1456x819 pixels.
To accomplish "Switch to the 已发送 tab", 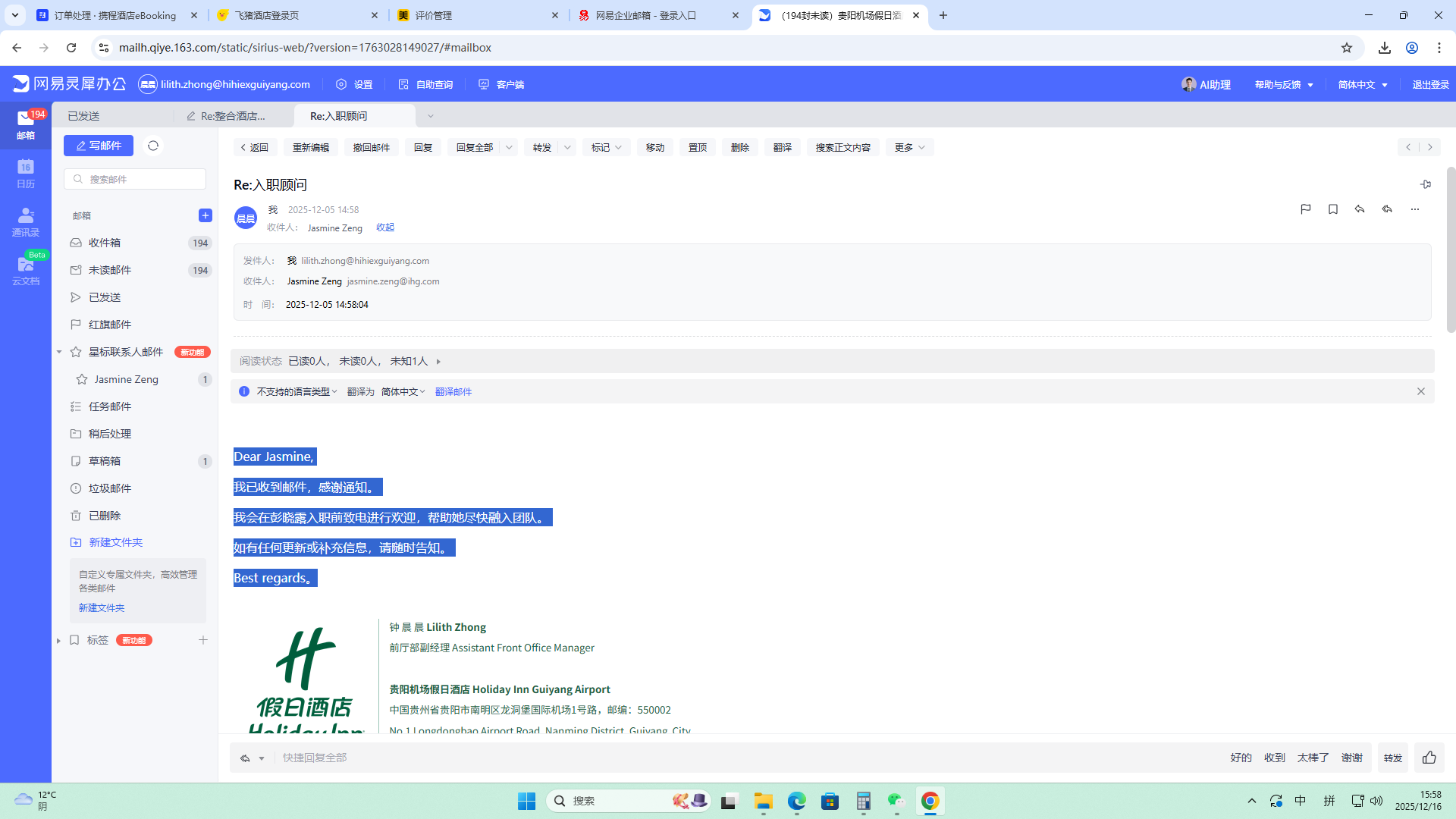I will coord(84,116).
